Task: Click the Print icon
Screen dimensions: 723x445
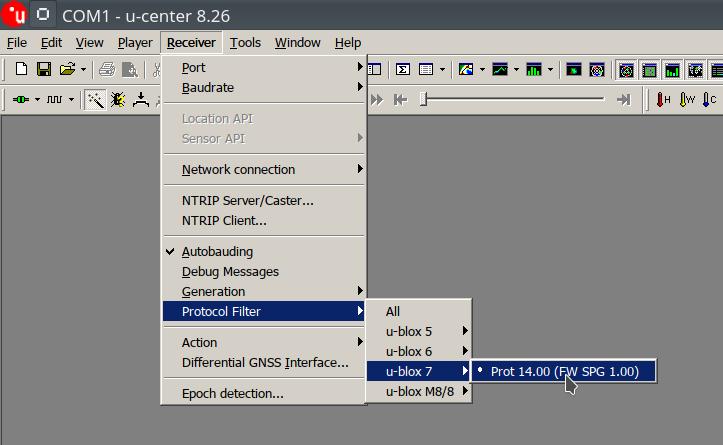Action: (107, 70)
